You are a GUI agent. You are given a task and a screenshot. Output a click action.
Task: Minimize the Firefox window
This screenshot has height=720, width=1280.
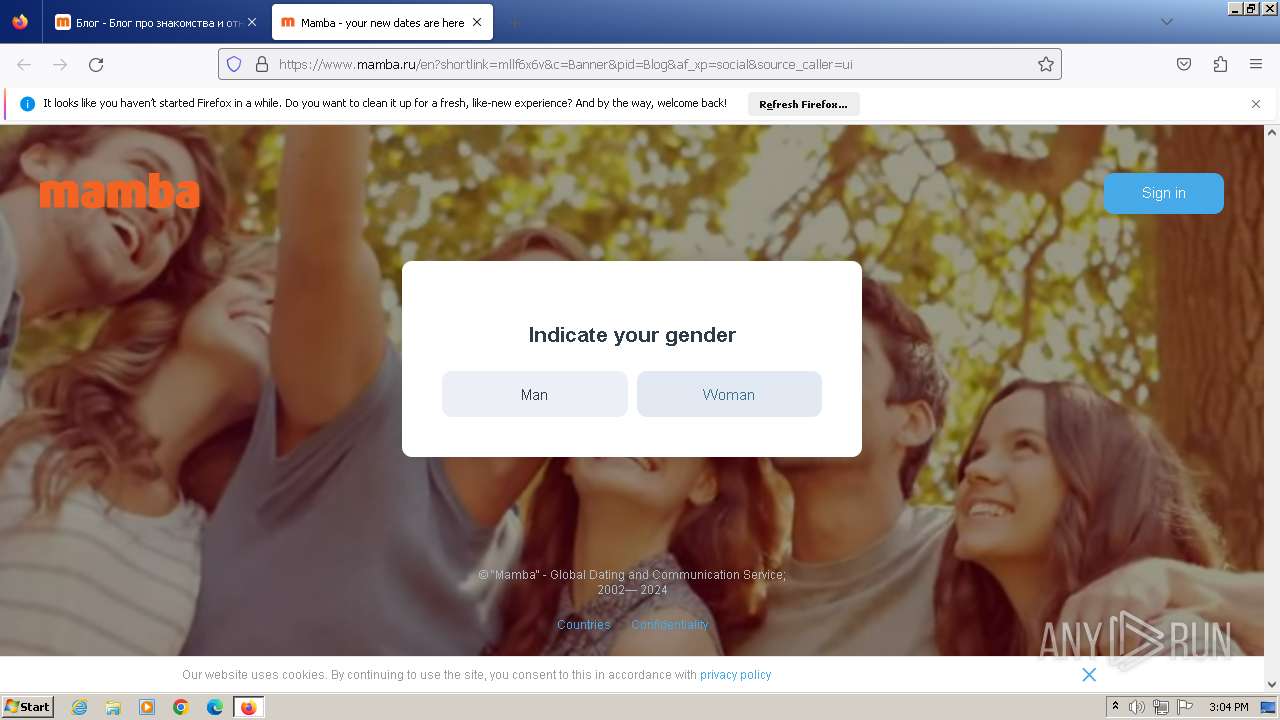pyautogui.click(x=1235, y=8)
